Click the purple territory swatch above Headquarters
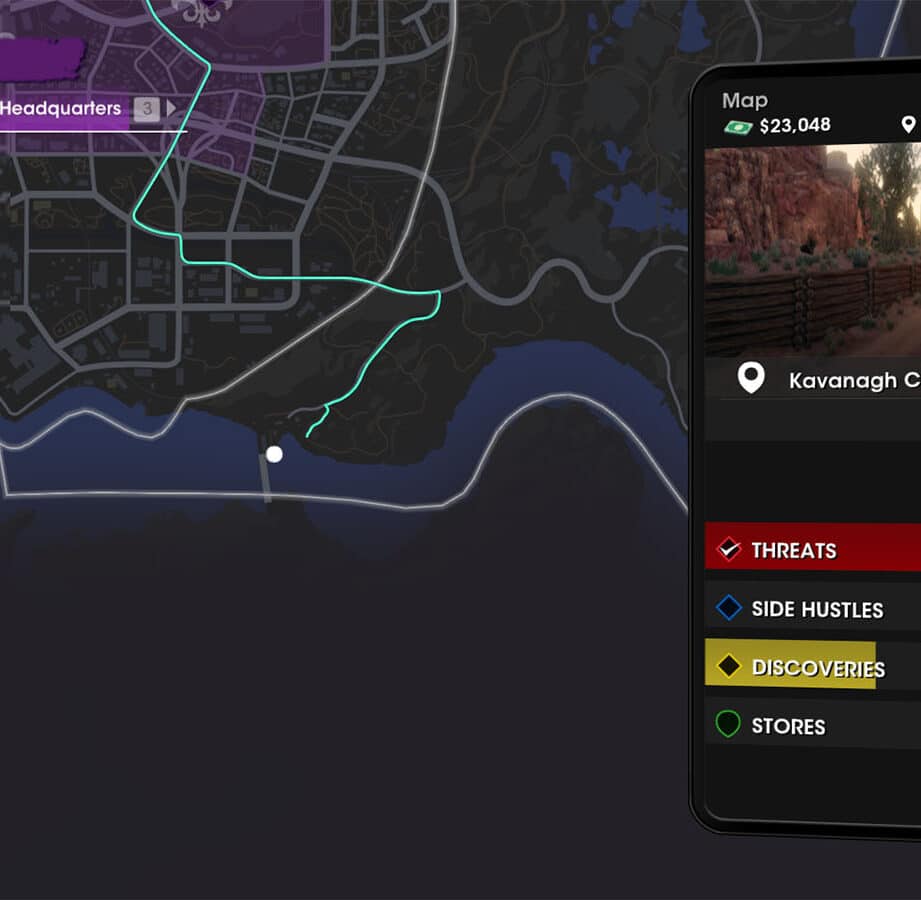The width and height of the screenshot is (921, 900). pyautogui.click(x=42, y=59)
